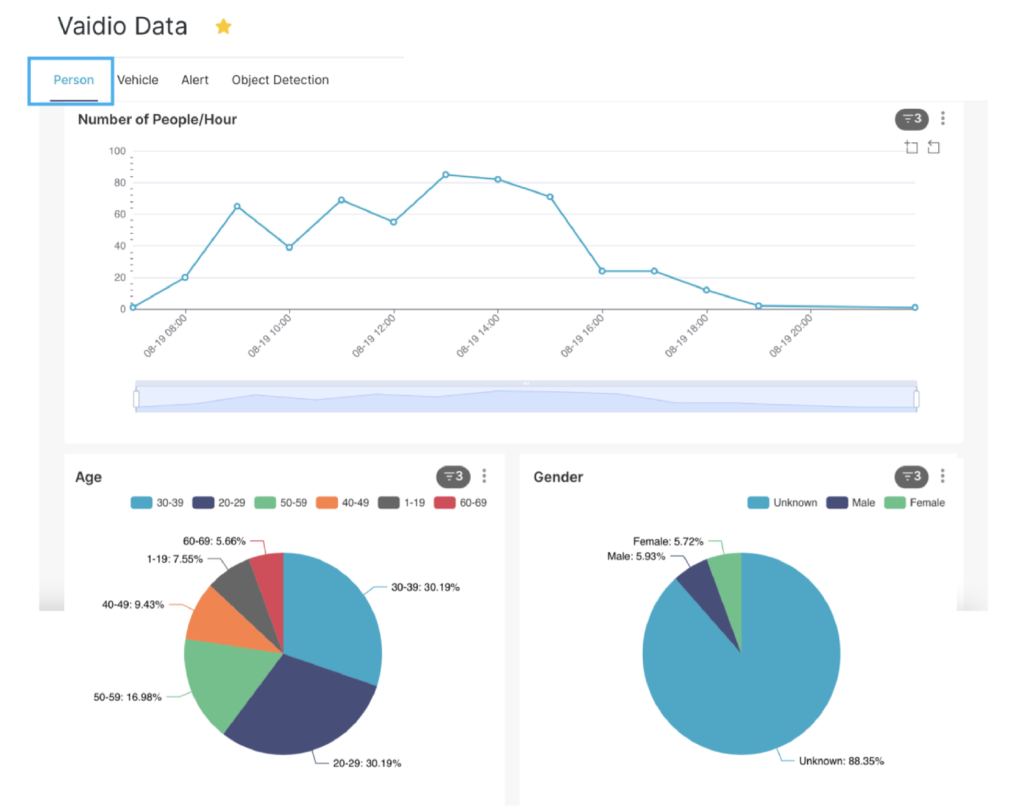Click the peak data point on line chart
1024x808 pixels.
(x=445, y=174)
